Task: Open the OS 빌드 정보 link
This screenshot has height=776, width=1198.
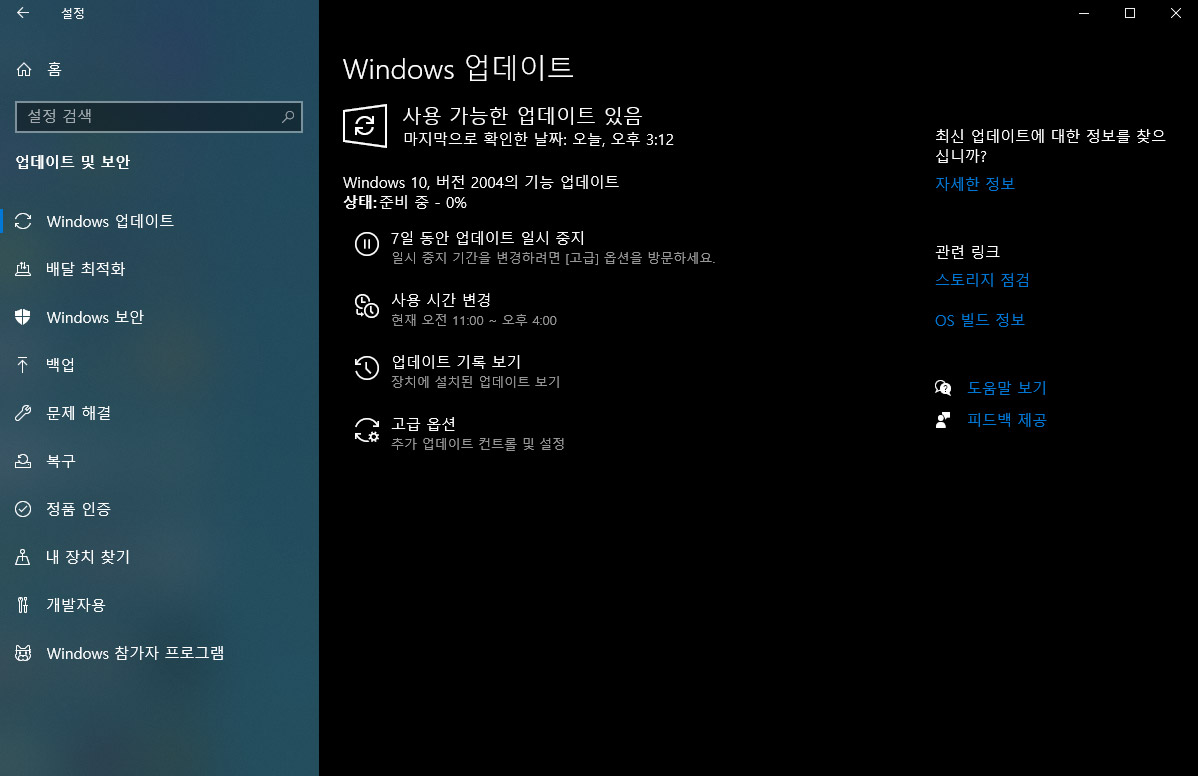Action: pyautogui.click(x=979, y=320)
